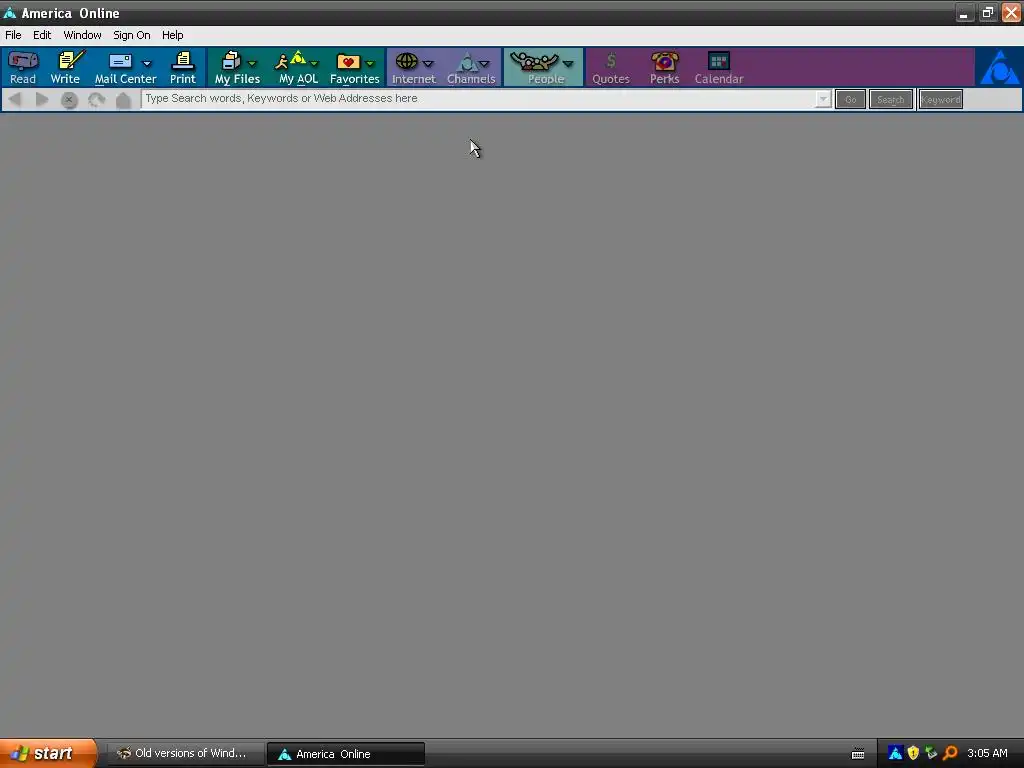Open the File menu

click(x=13, y=35)
